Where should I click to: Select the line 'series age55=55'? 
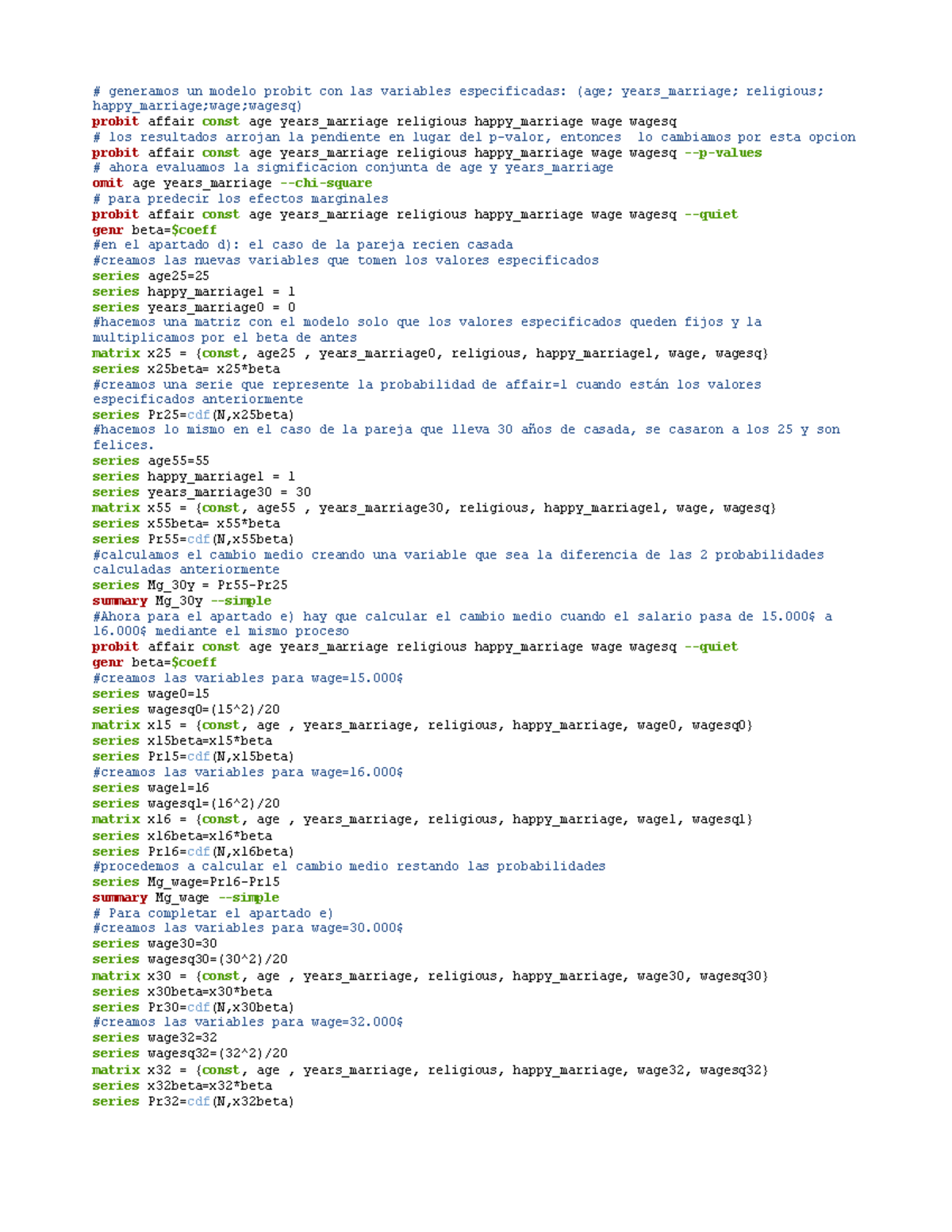click(x=151, y=461)
